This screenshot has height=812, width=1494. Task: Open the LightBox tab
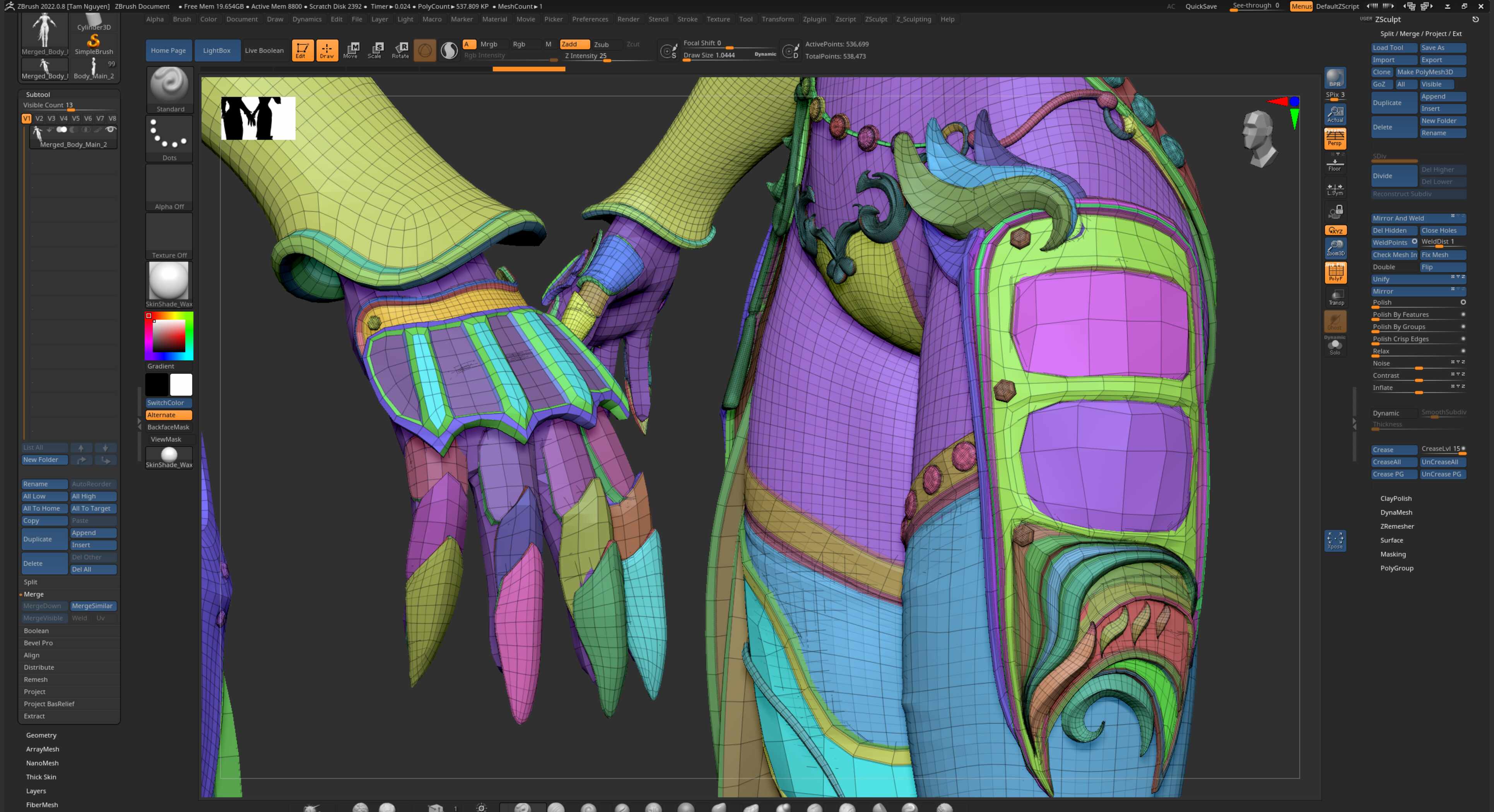(x=216, y=50)
